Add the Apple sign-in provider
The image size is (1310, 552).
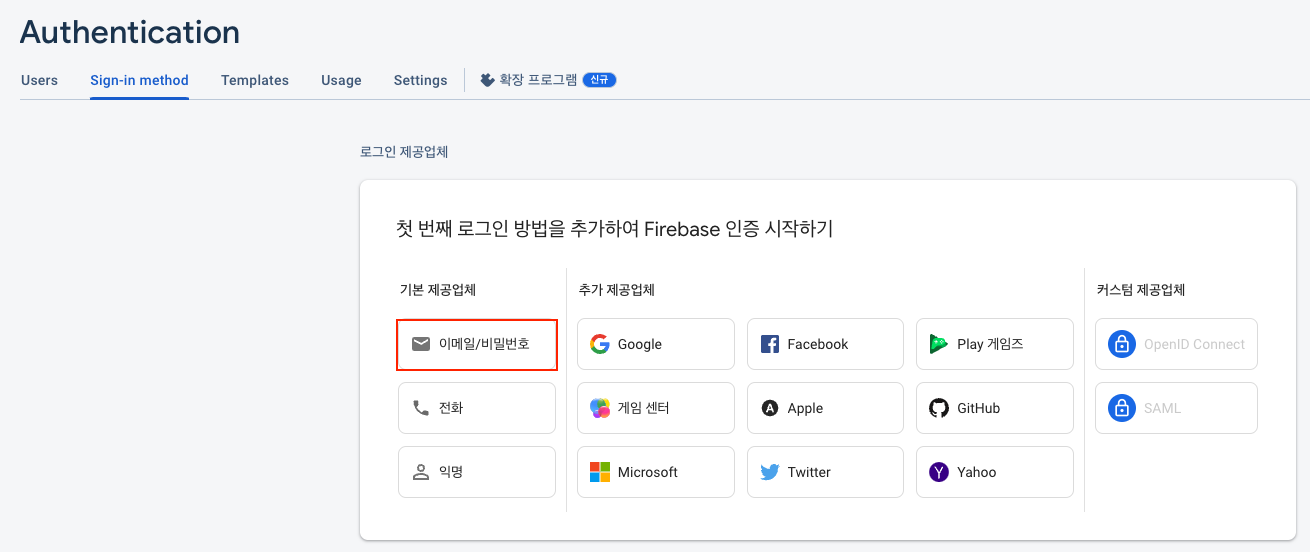coord(825,408)
